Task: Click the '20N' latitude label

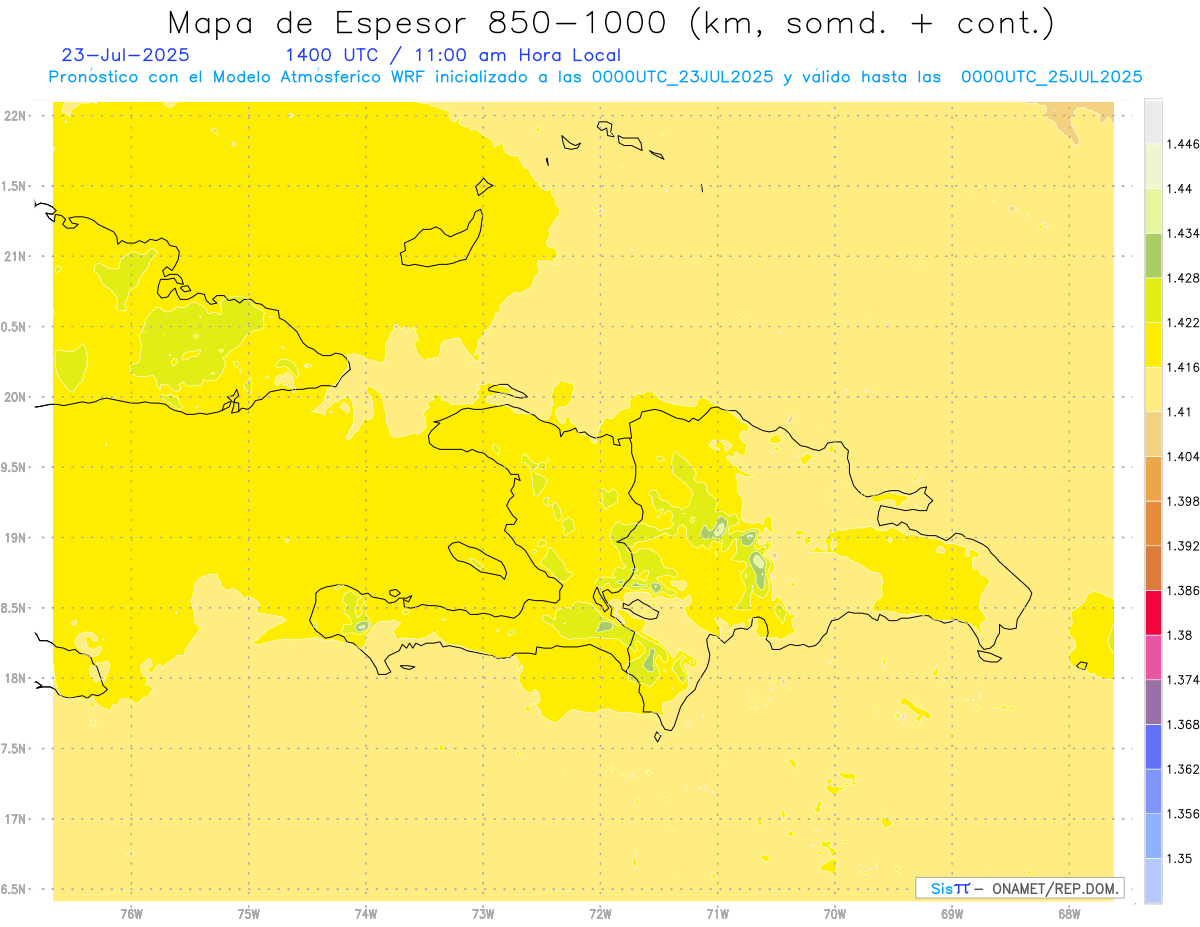Action: tap(15, 397)
